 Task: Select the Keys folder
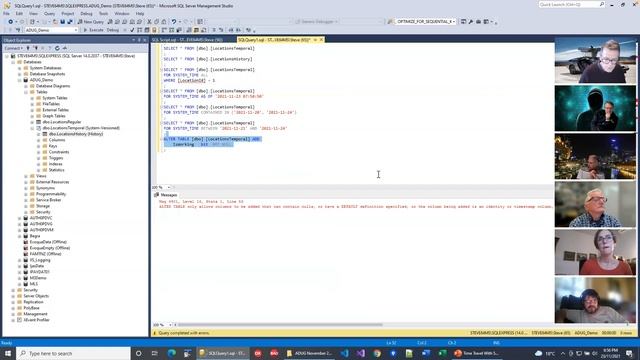pyautogui.click(x=53, y=146)
